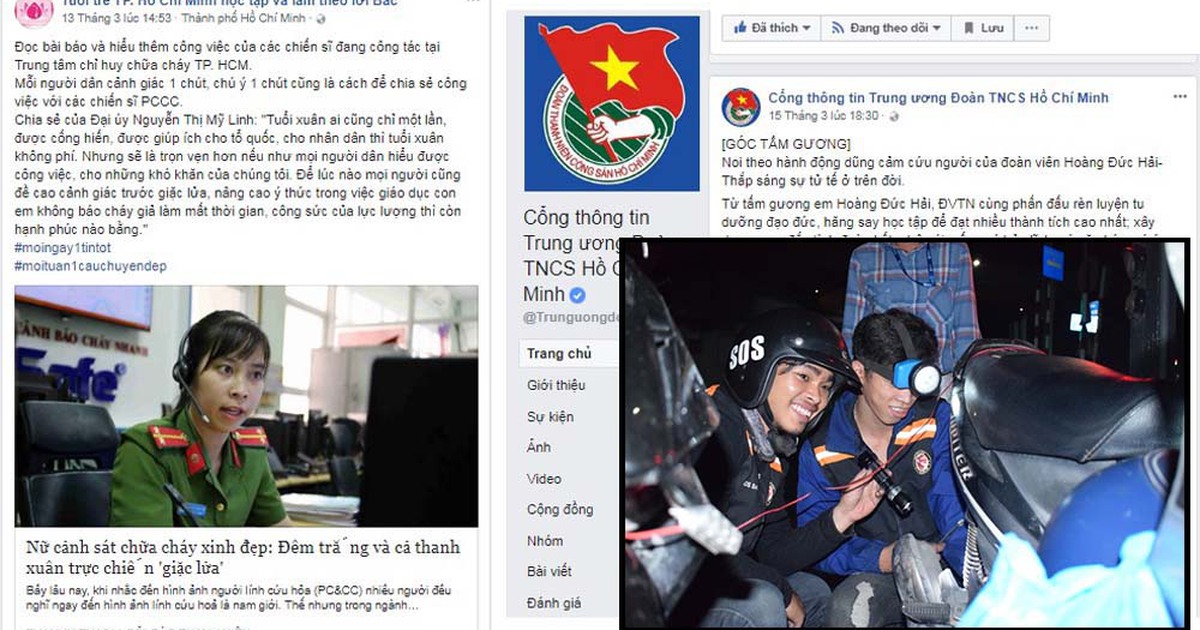The height and width of the screenshot is (630, 1200).
Task: Go to the Cộng đồng section
Action: [x=560, y=509]
